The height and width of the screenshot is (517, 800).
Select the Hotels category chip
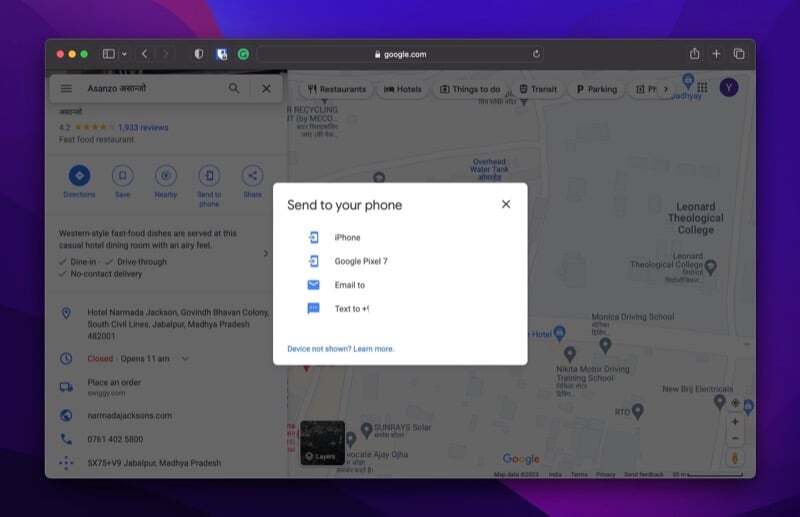(403, 89)
